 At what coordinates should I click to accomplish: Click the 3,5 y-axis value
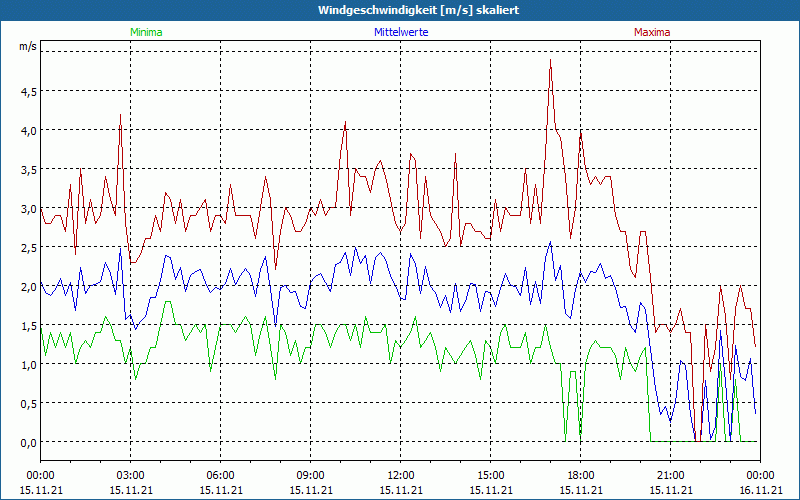point(29,170)
